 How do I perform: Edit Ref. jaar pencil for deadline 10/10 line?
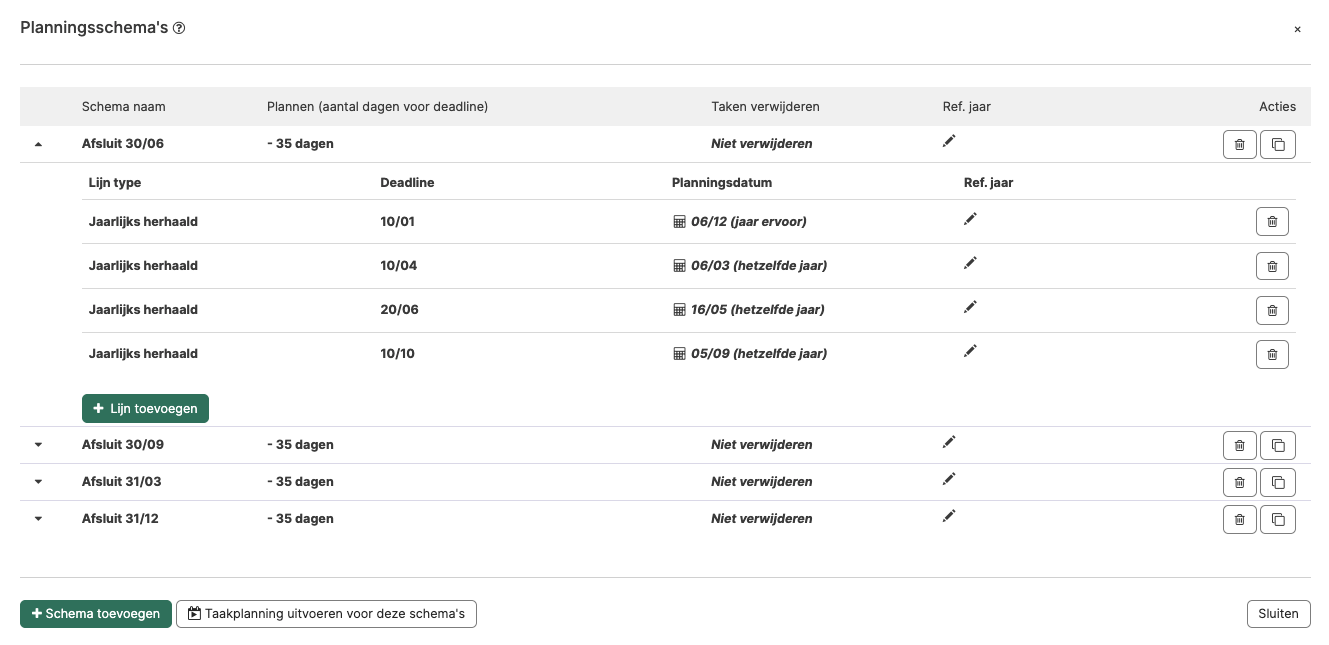pos(969,351)
